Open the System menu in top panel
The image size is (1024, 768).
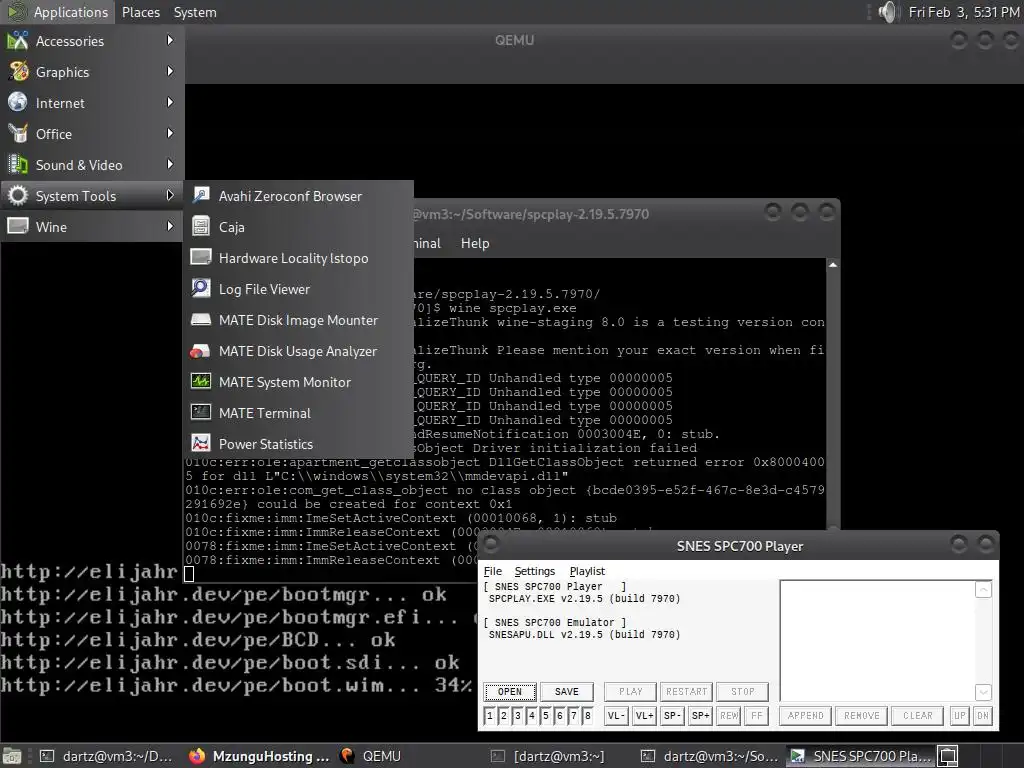[195, 12]
